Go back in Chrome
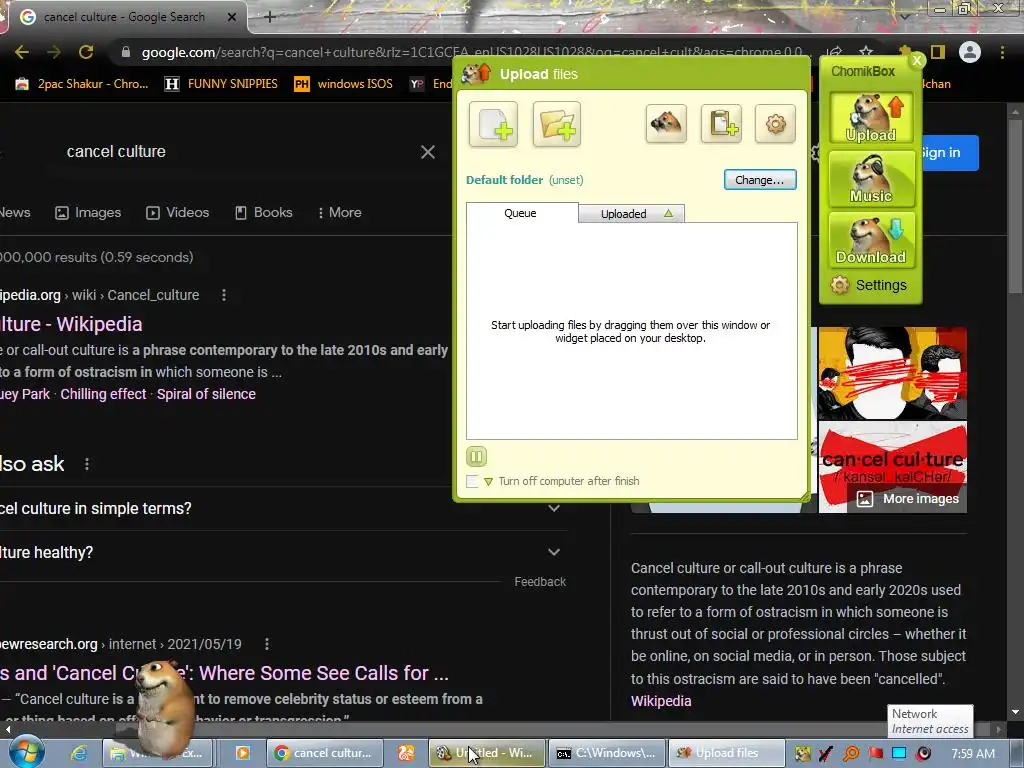Screen dimensions: 1024x768 tap(22, 52)
